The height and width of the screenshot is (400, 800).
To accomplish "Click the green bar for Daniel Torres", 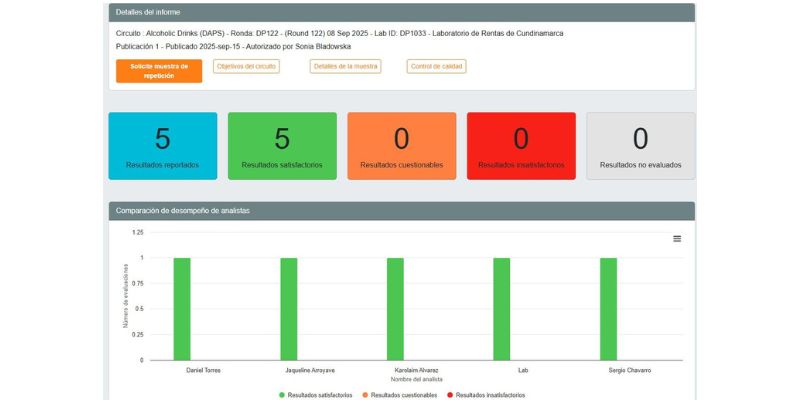I will pos(182,308).
